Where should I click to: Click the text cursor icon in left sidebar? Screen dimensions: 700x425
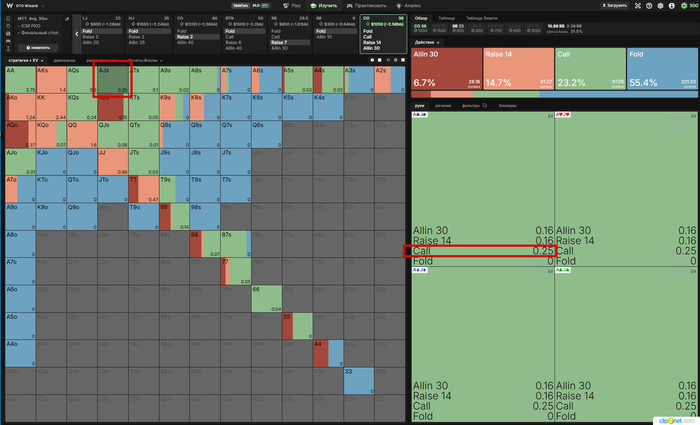[x=8, y=48]
